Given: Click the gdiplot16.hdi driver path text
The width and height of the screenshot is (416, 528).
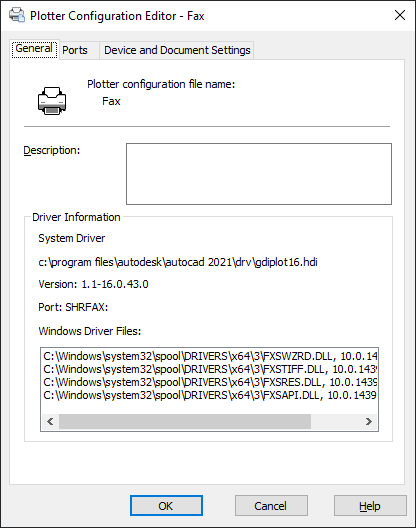Looking at the screenshot, I should [x=178, y=262].
